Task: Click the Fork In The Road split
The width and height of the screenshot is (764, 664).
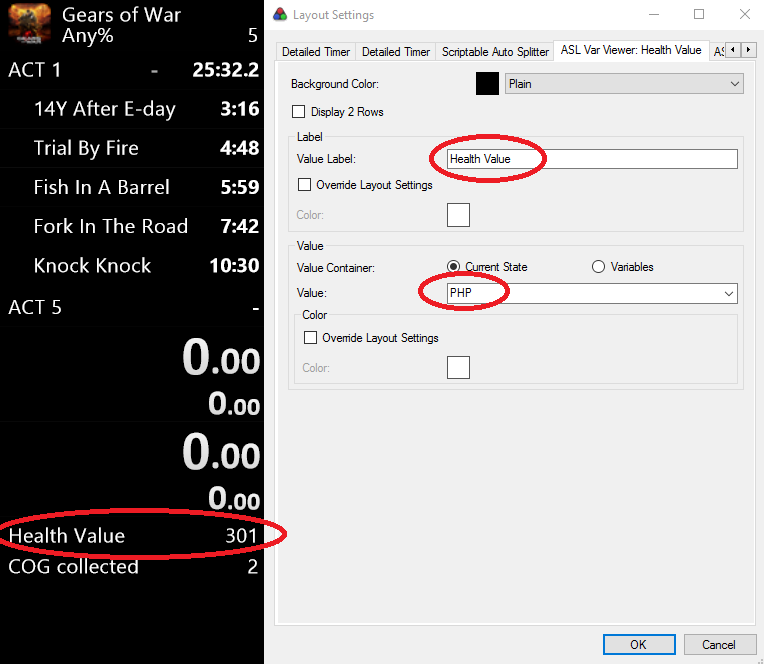Action: pos(132,226)
